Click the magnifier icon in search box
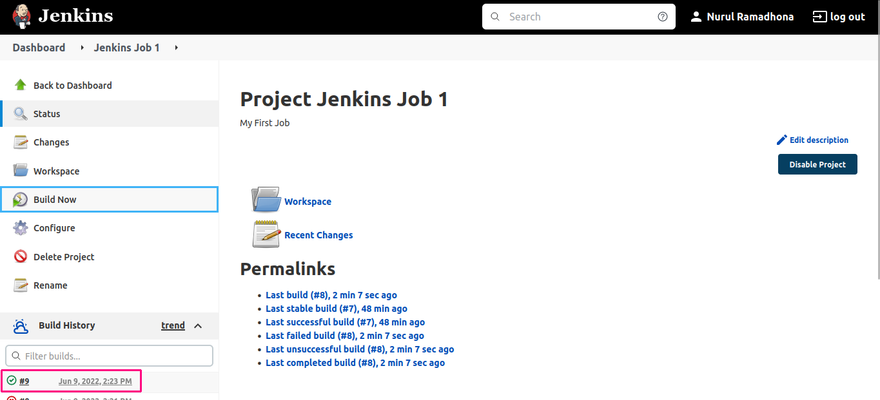880x400 pixels. pyautogui.click(x=495, y=17)
